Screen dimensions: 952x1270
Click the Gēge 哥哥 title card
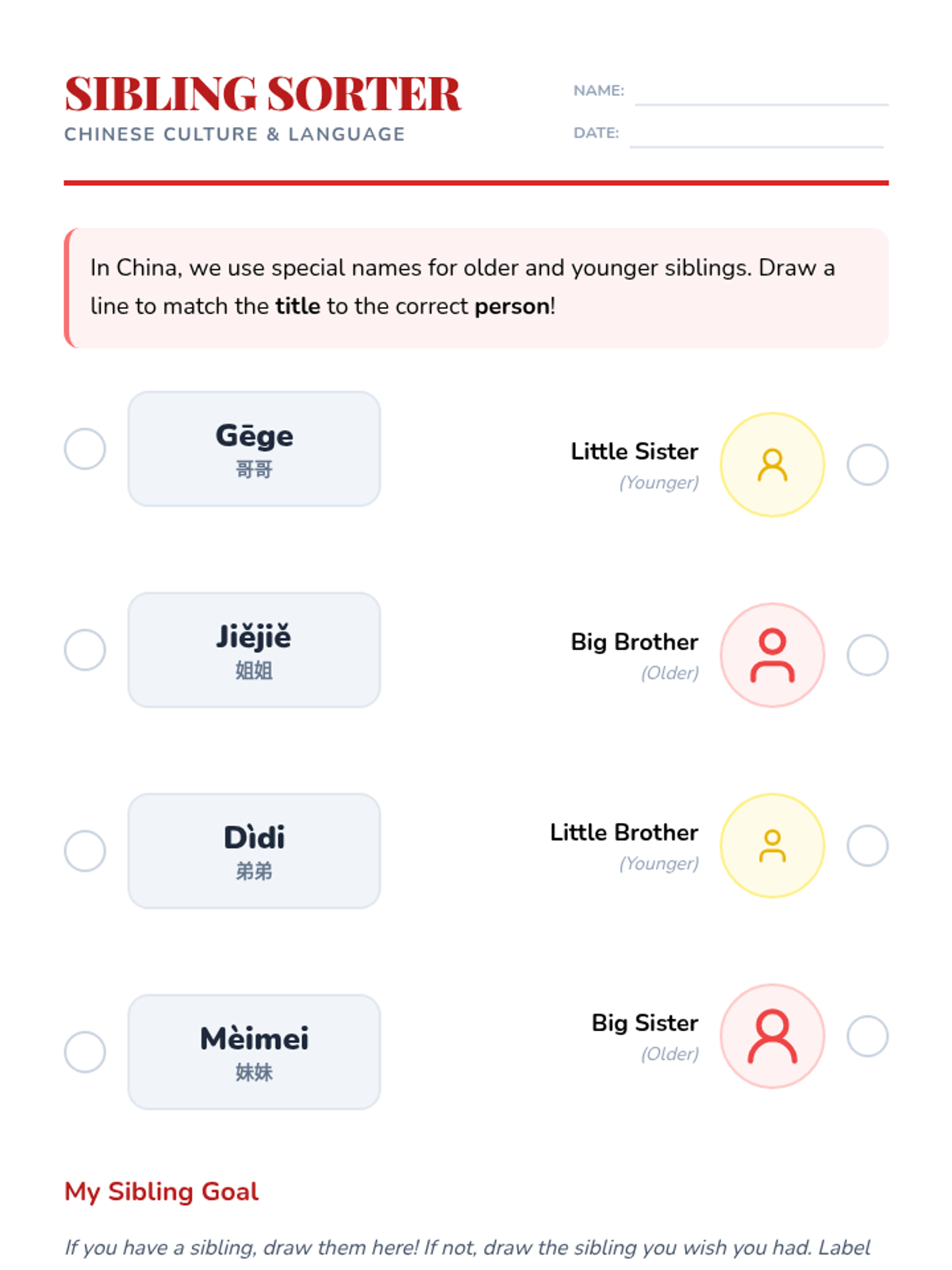[254, 449]
